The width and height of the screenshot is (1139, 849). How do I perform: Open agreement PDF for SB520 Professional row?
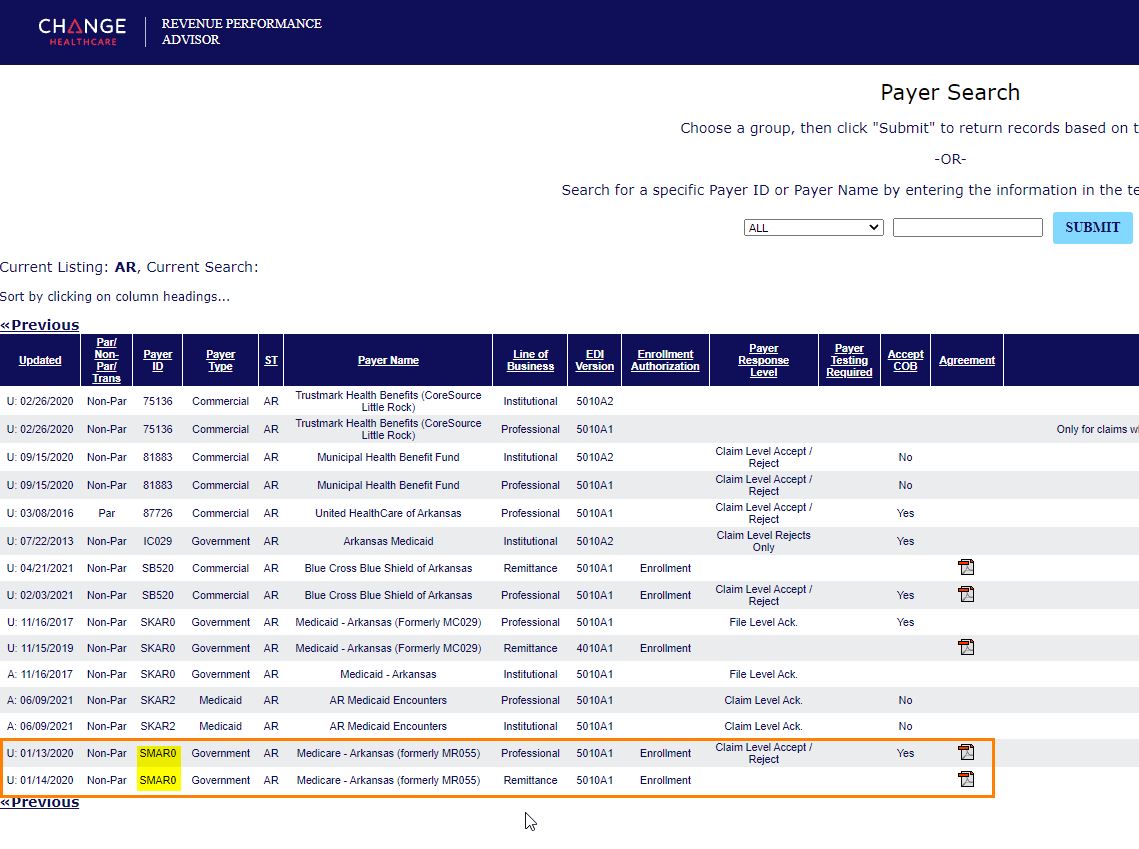pos(966,594)
